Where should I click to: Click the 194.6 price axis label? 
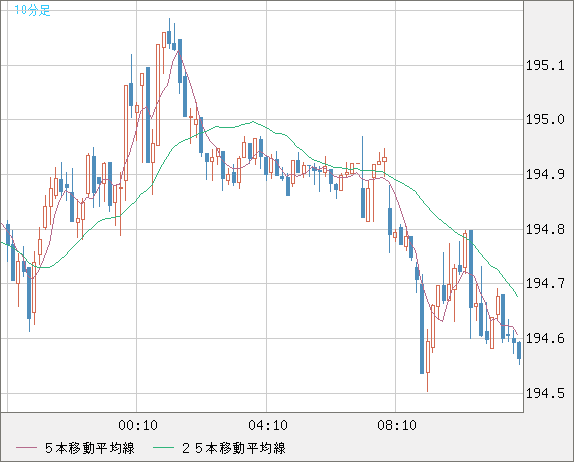[x=545, y=338]
